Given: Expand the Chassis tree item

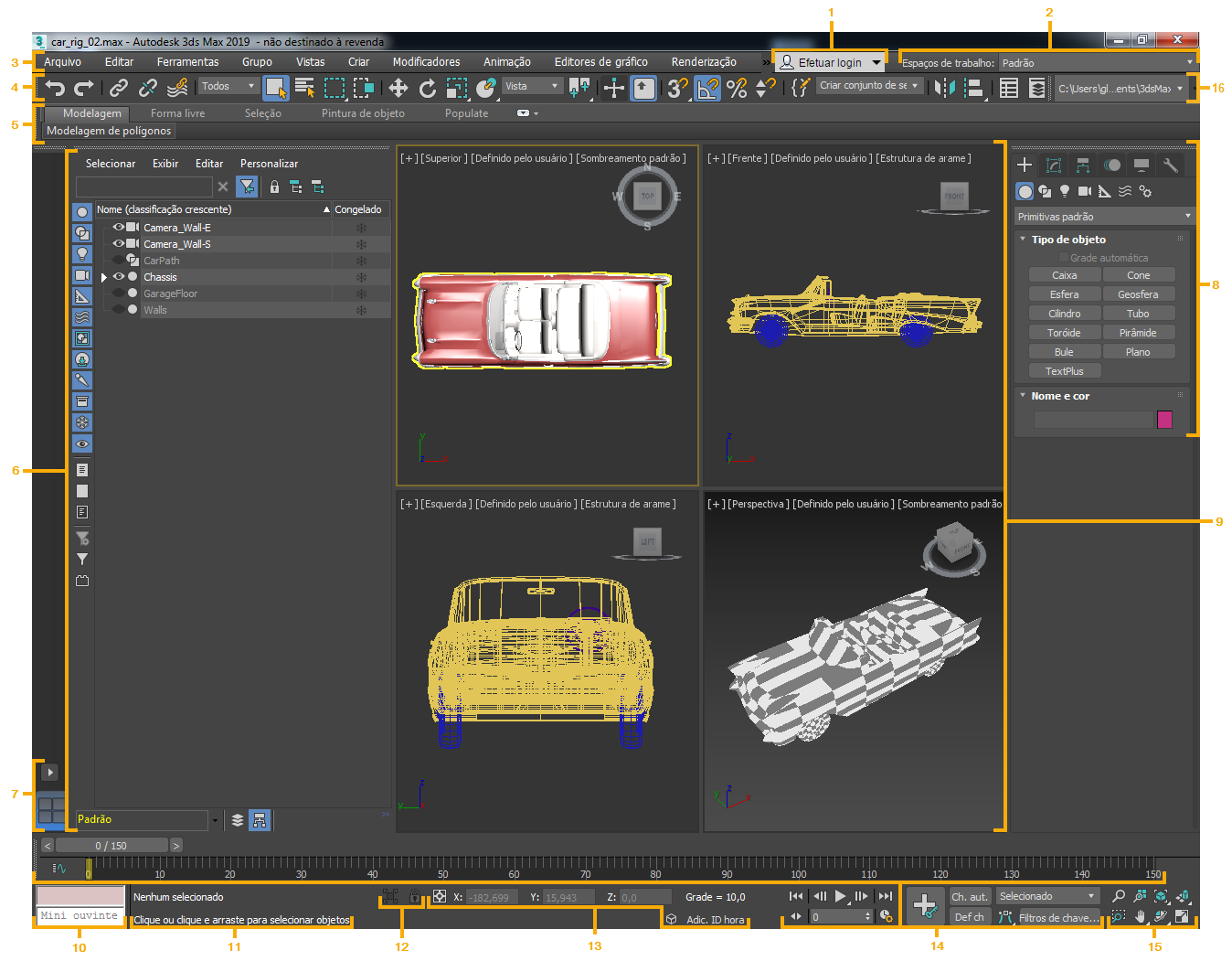Looking at the screenshot, I should click(104, 277).
